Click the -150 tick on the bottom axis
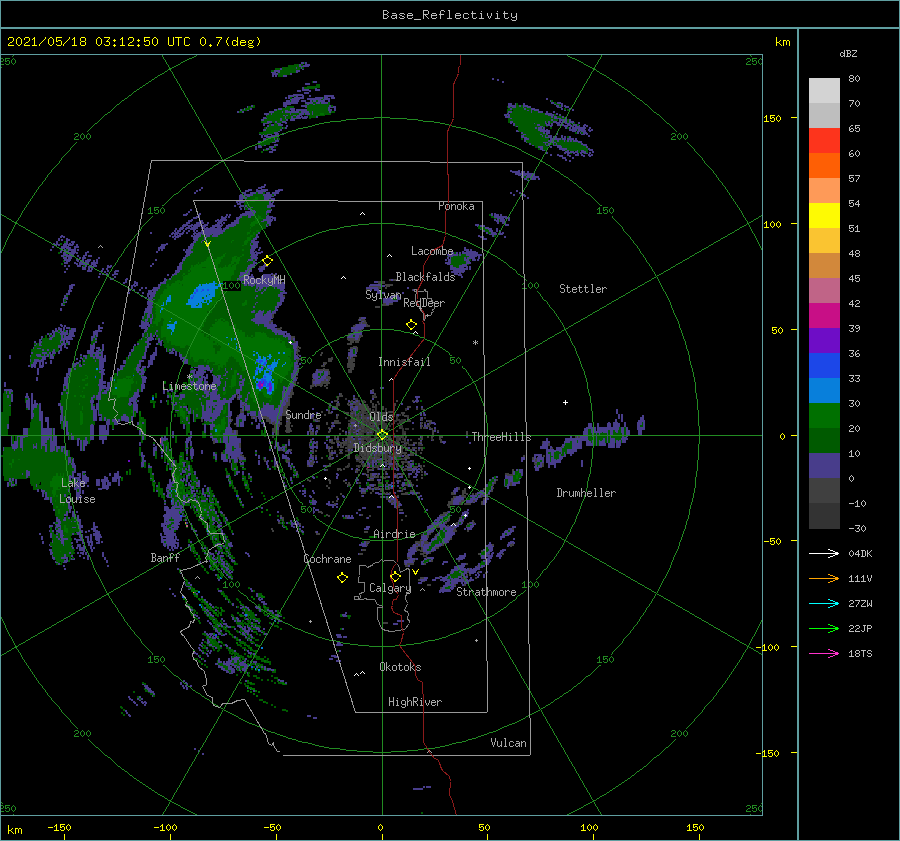Image resolution: width=900 pixels, height=841 pixels. tap(59, 827)
